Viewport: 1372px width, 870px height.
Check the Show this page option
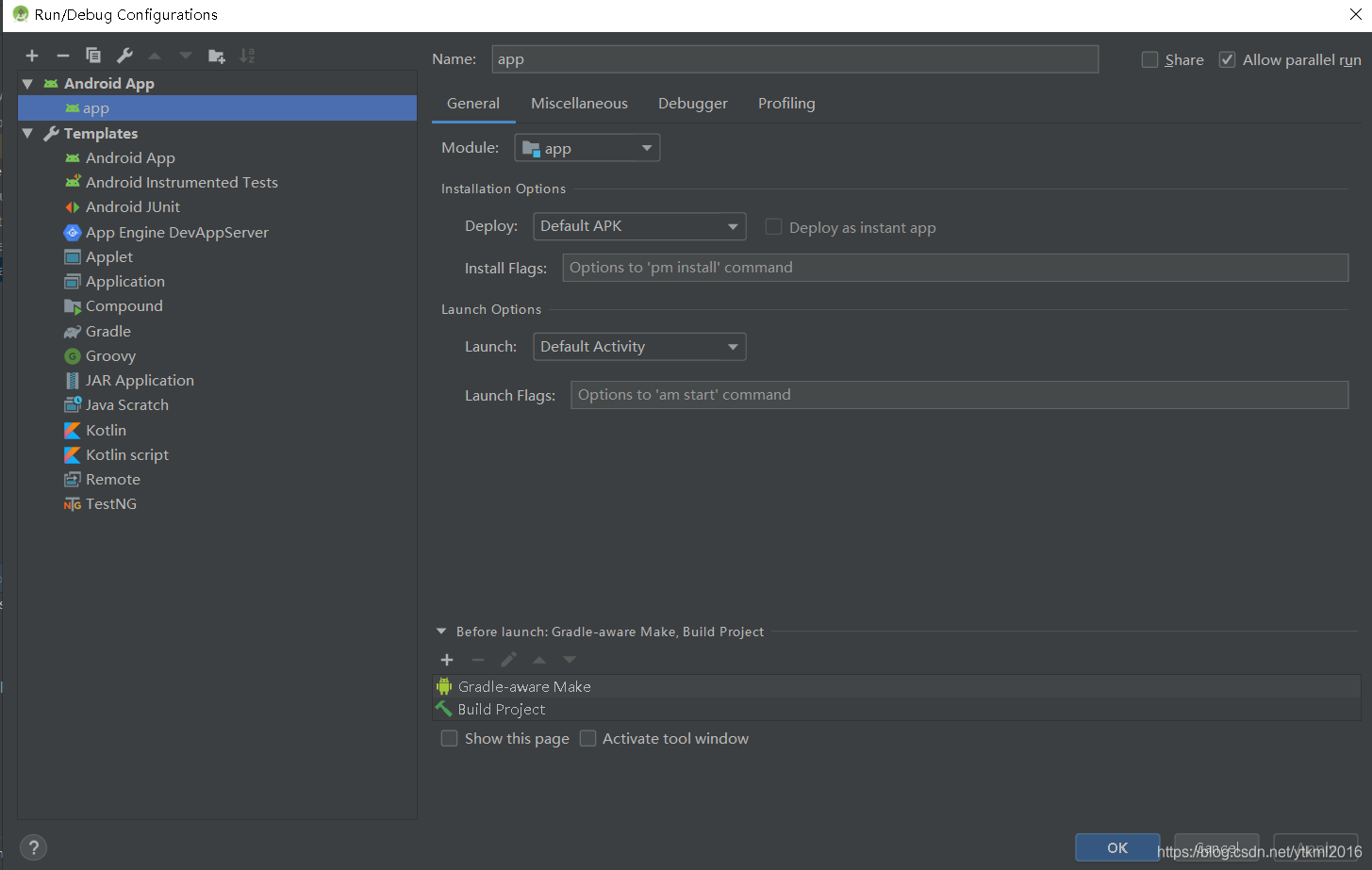pos(450,738)
